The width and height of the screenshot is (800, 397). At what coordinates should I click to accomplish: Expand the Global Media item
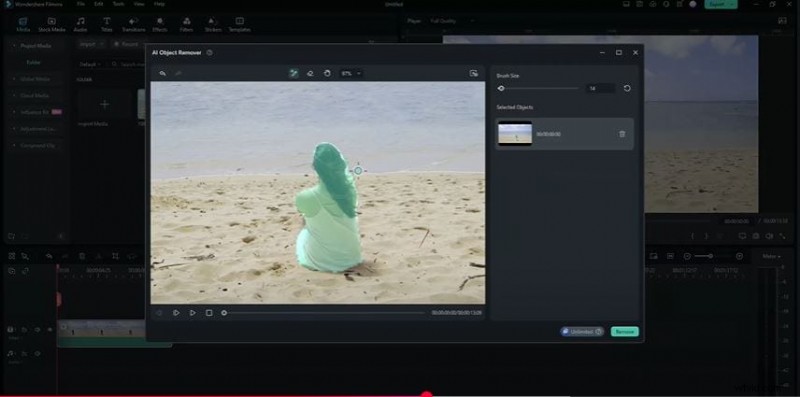point(14,79)
